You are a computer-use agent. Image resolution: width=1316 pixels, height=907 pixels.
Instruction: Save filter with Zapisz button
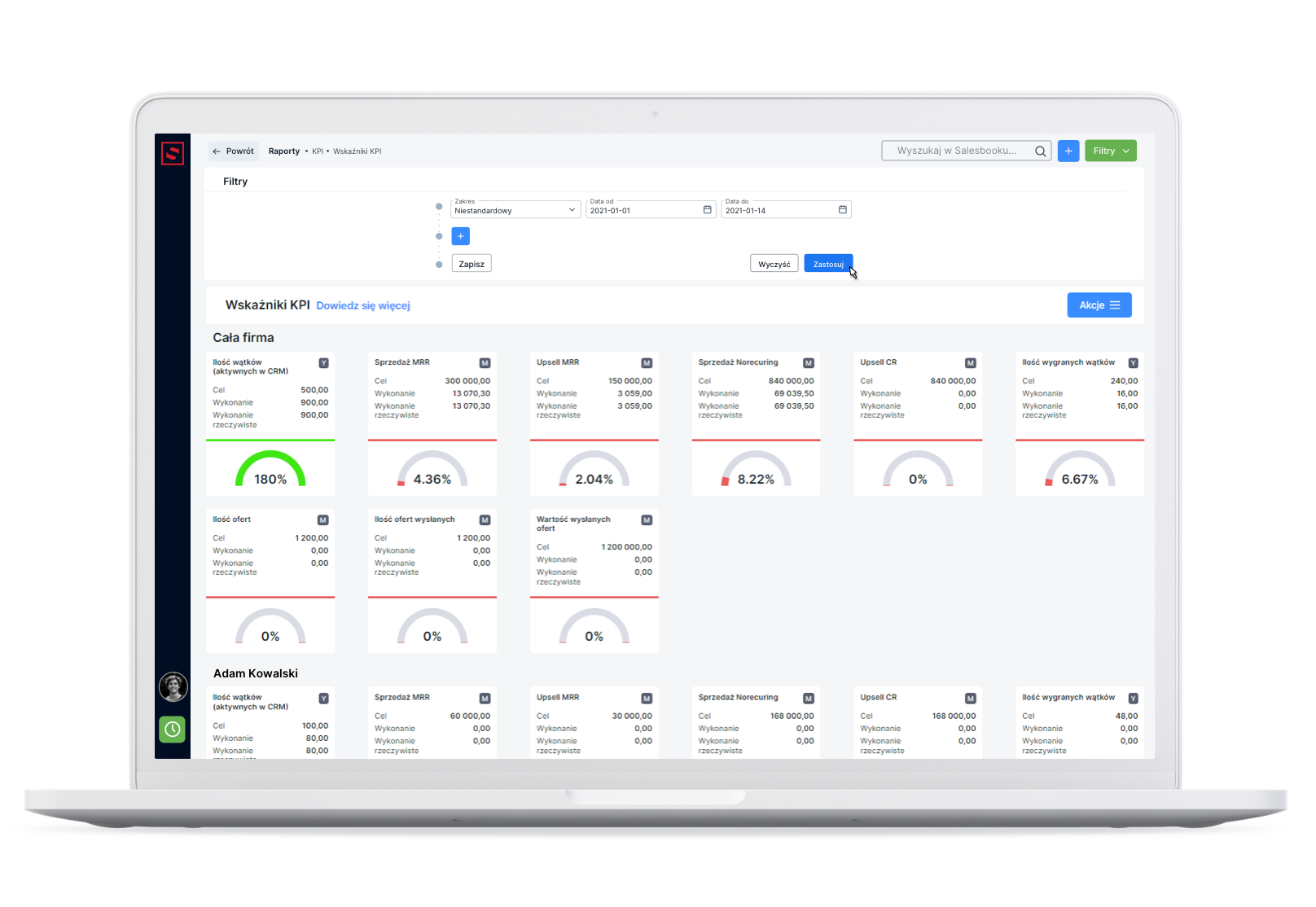[472, 264]
